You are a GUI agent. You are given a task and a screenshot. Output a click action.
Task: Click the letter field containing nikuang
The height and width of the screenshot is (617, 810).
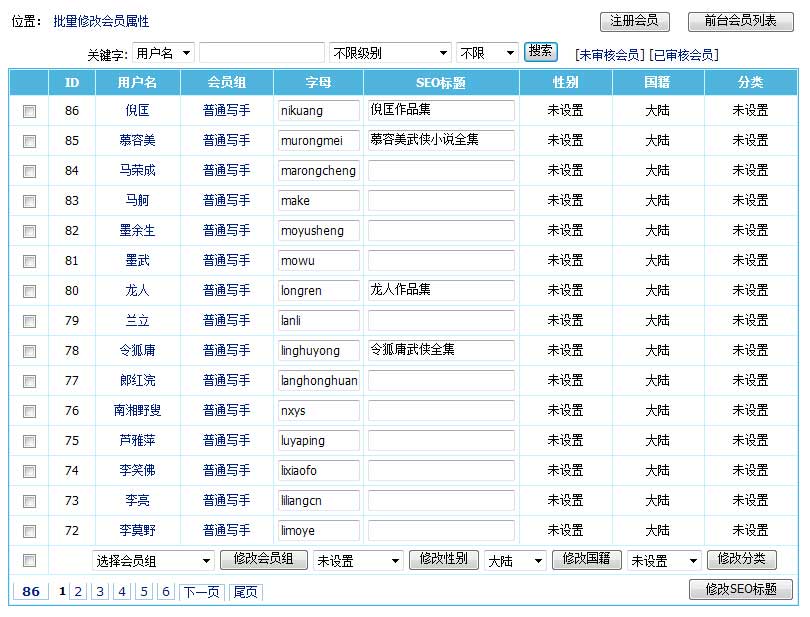coord(319,111)
